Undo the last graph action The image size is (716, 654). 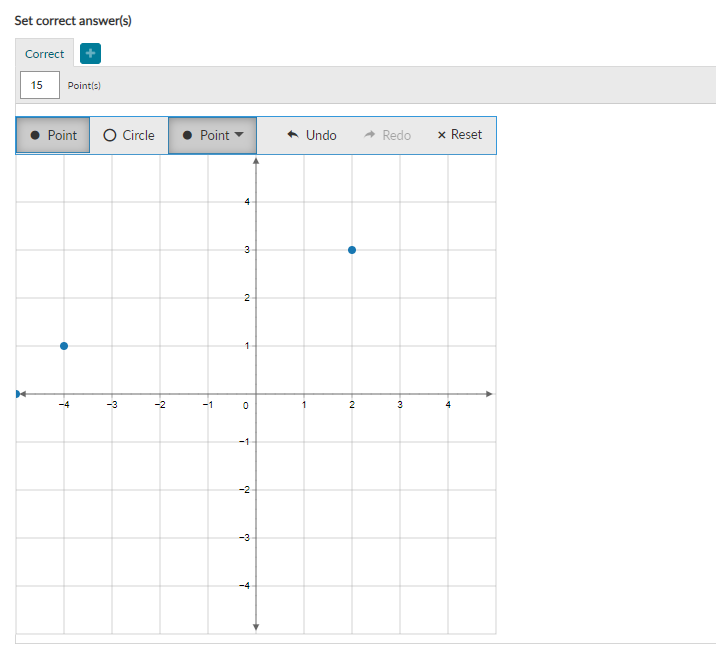pyautogui.click(x=312, y=135)
